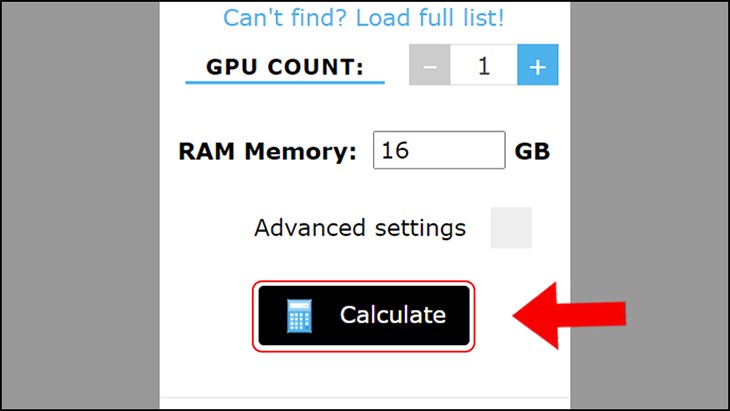Click the red arrow pointing at Calculate
Image resolution: width=730 pixels, height=411 pixels.
click(569, 316)
